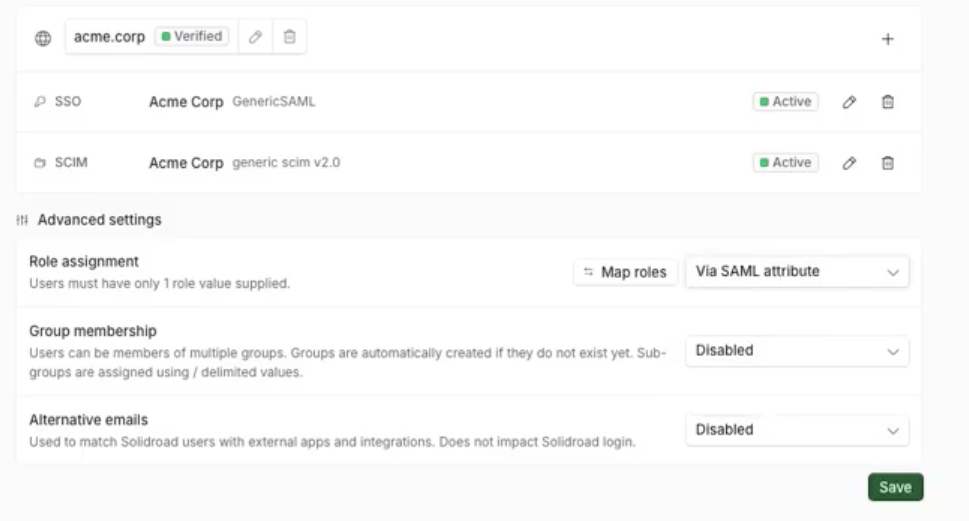Image resolution: width=969 pixels, height=521 pixels.
Task: Click the Alternative emails label
Action: tap(88, 420)
